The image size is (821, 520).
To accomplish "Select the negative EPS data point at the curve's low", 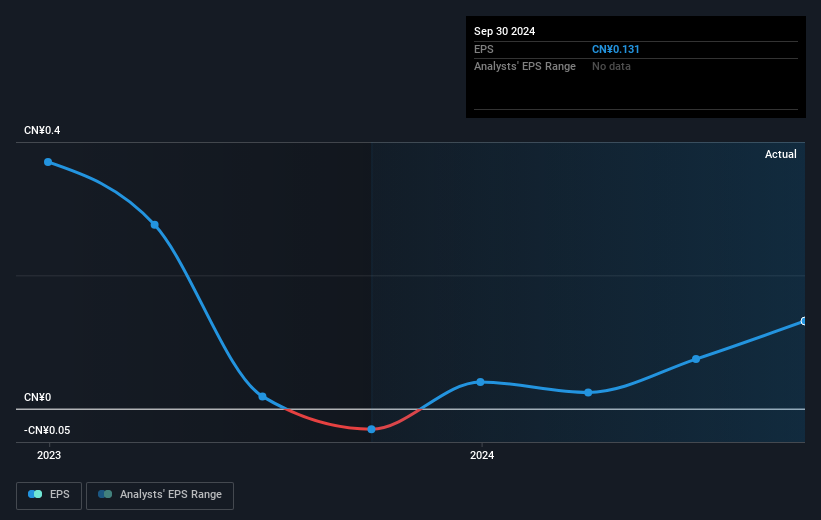I will point(371,429).
